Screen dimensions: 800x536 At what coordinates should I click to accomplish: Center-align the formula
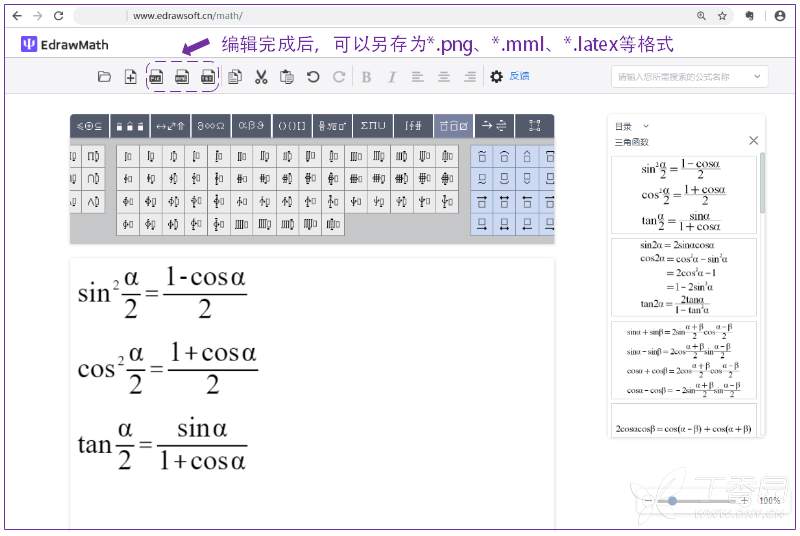444,77
